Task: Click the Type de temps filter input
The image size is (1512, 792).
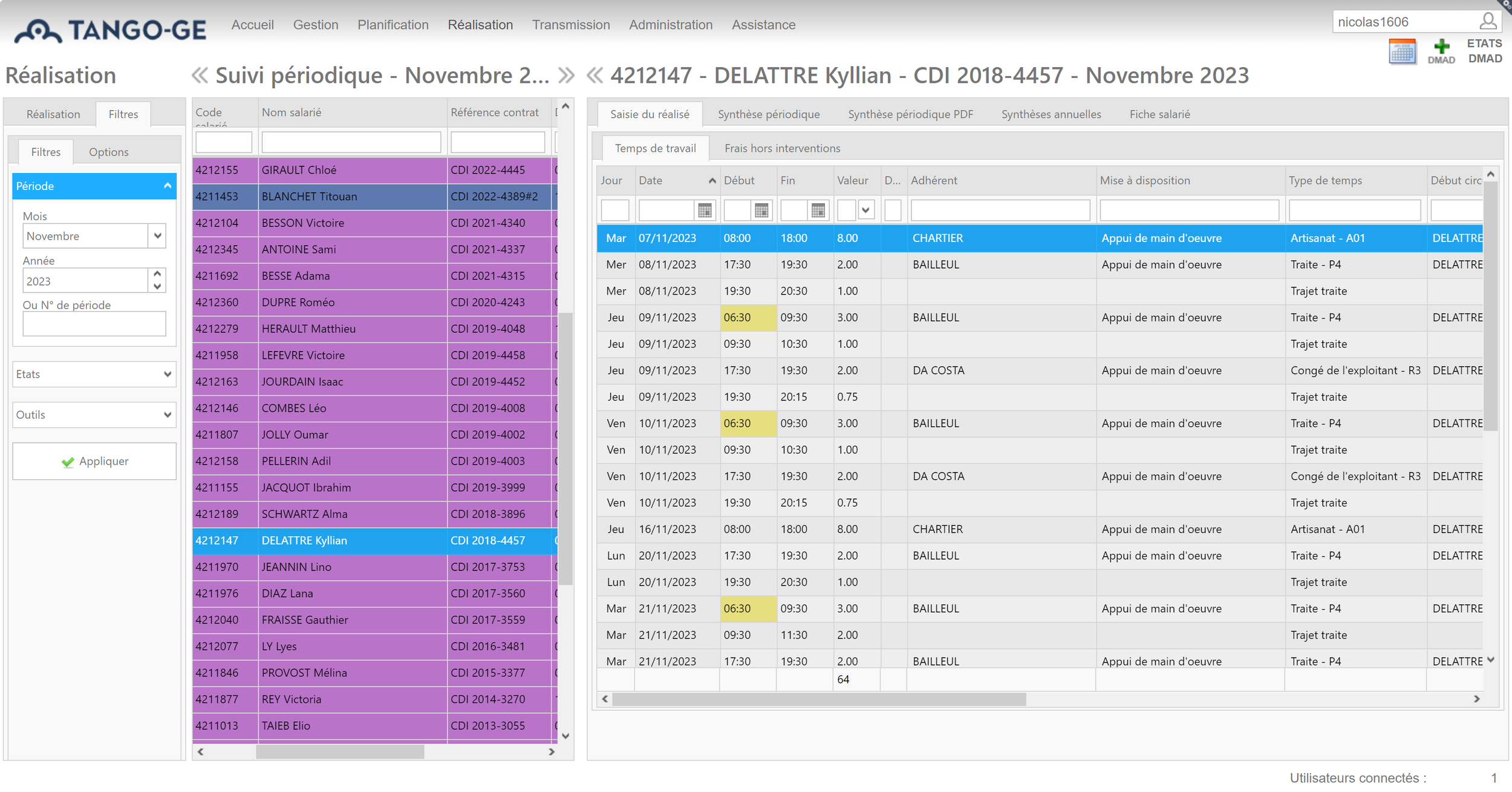Action: [1355, 211]
